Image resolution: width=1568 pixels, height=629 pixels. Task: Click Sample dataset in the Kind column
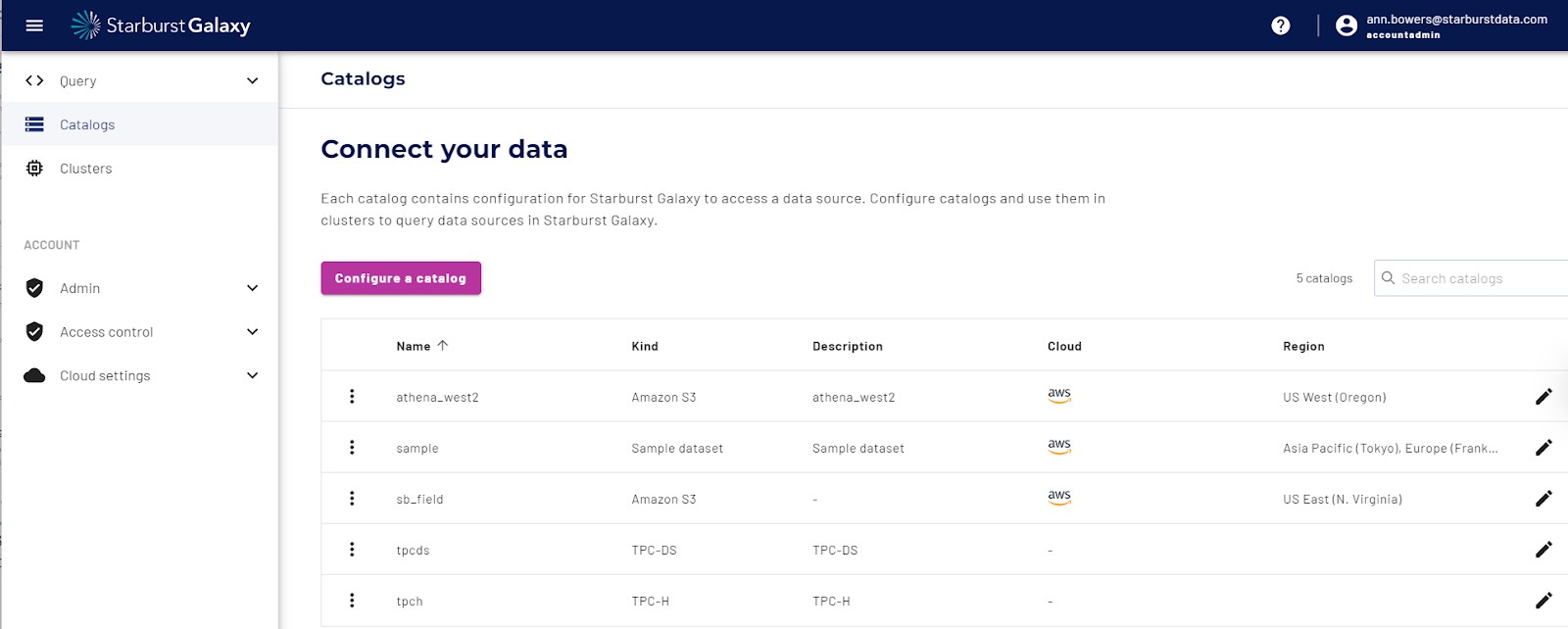[677, 448]
